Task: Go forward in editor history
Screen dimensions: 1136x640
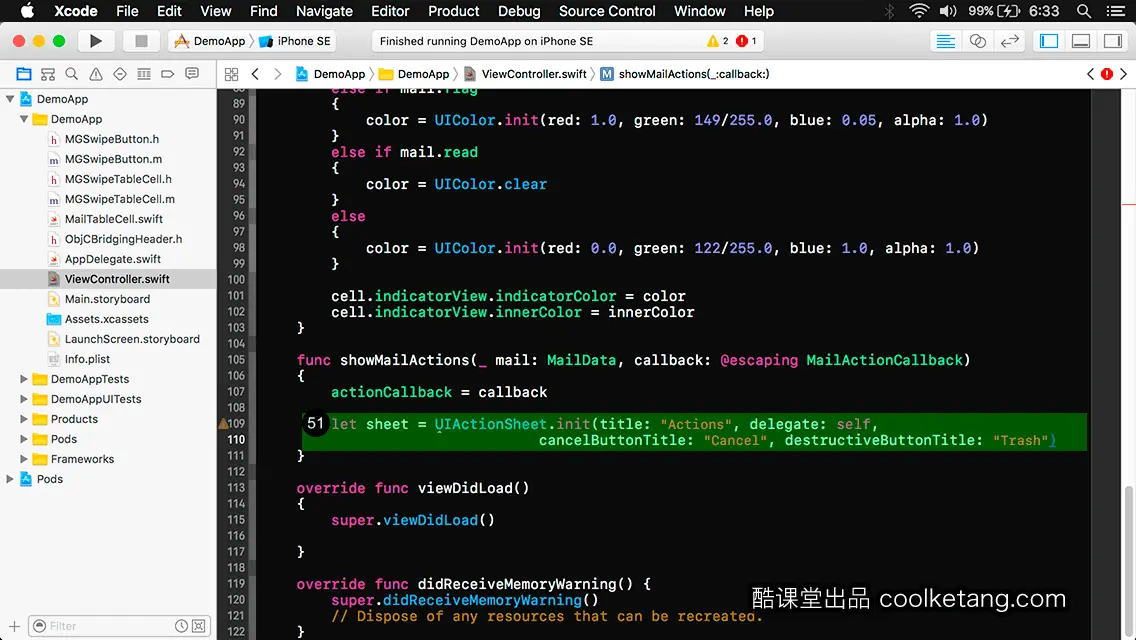Action: point(277,74)
